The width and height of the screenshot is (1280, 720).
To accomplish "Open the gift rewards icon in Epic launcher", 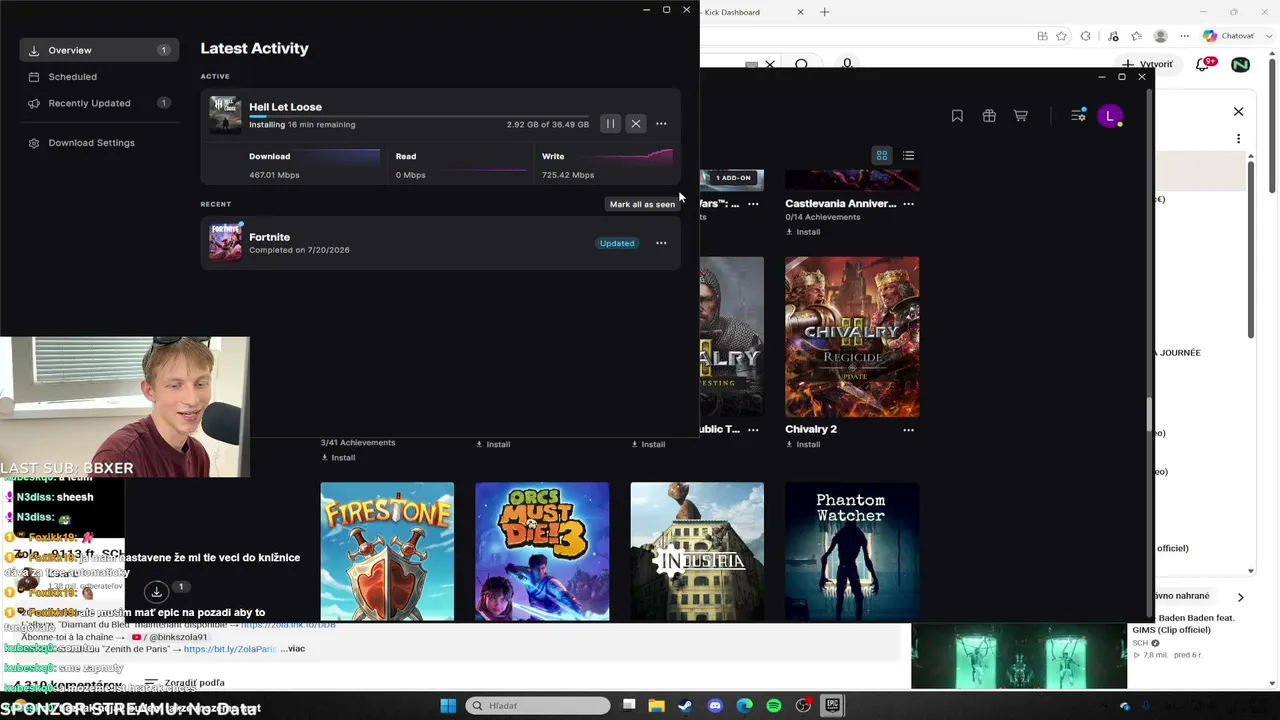I will (989, 116).
